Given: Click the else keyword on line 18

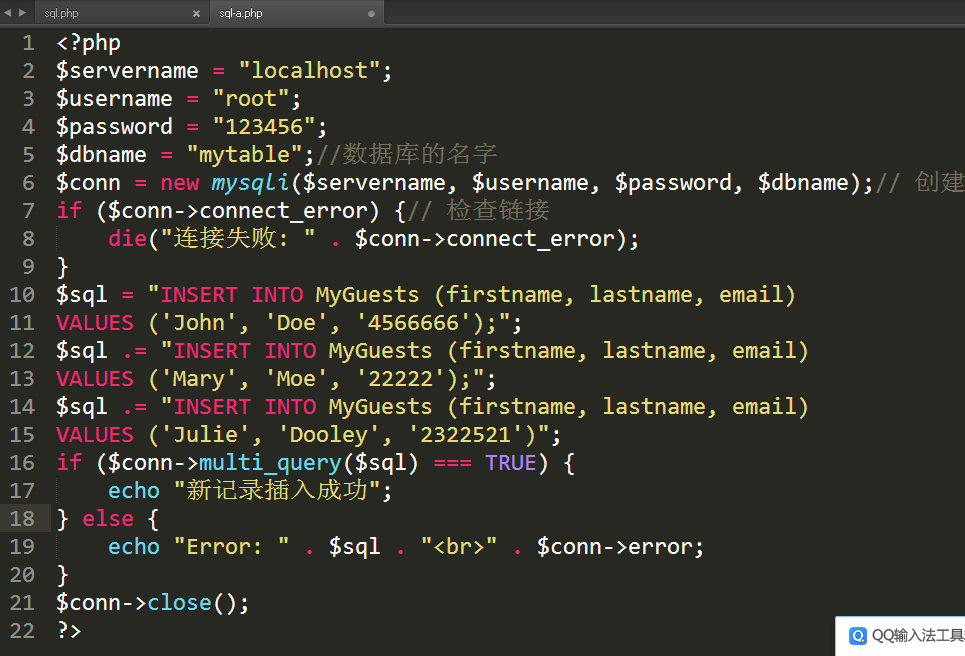Looking at the screenshot, I should pyautogui.click(x=108, y=519).
